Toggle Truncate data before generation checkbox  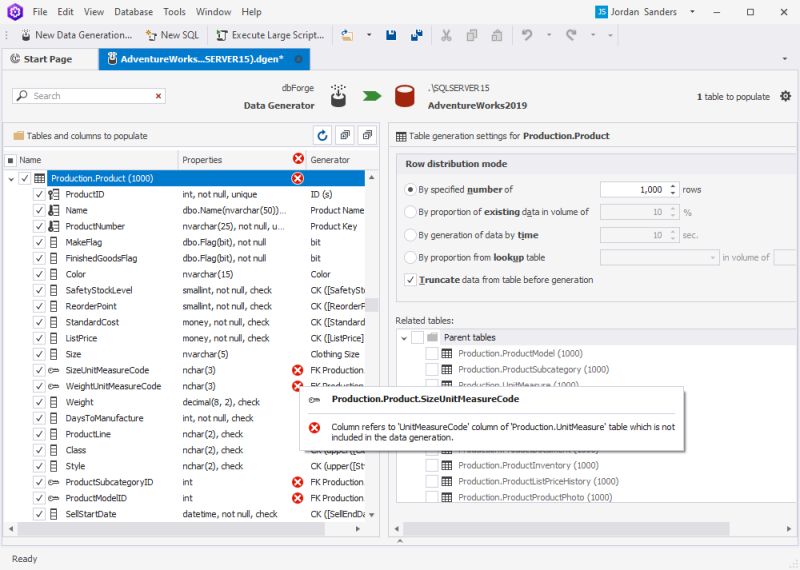click(x=410, y=280)
